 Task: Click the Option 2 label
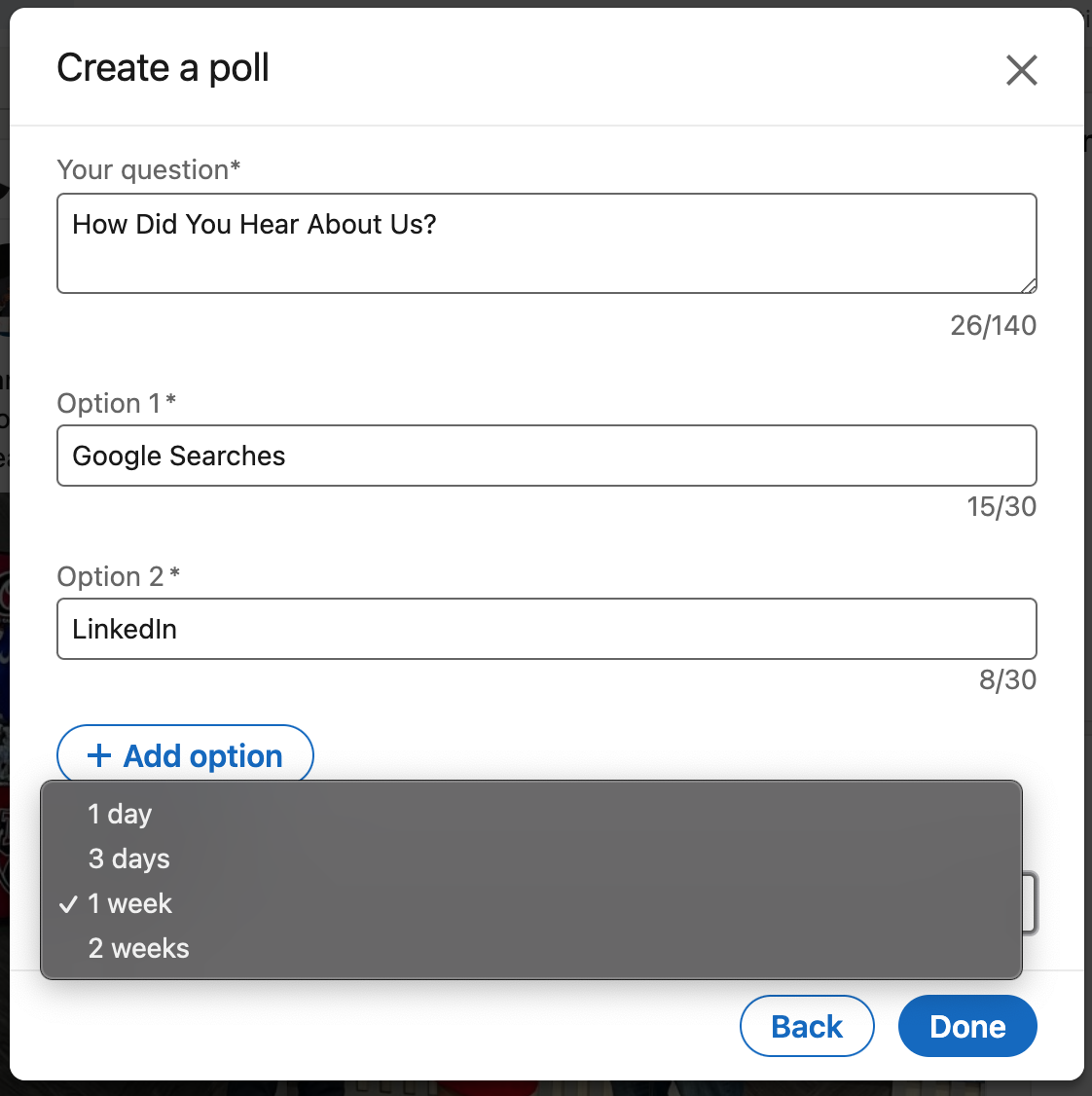coord(118,576)
